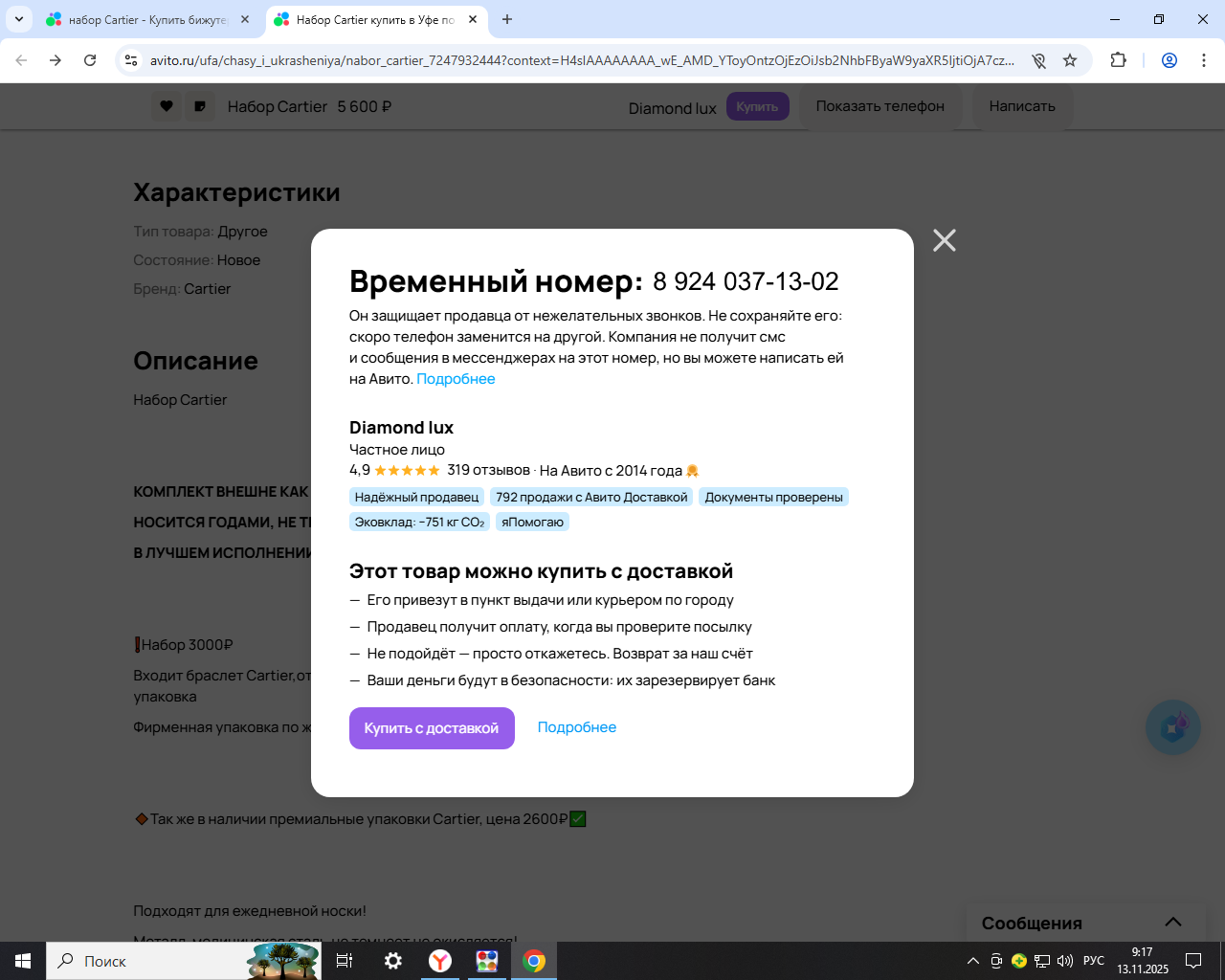Click 'Надёжный продавец' badge
Viewport: 1225px width, 980px height.
tap(416, 497)
